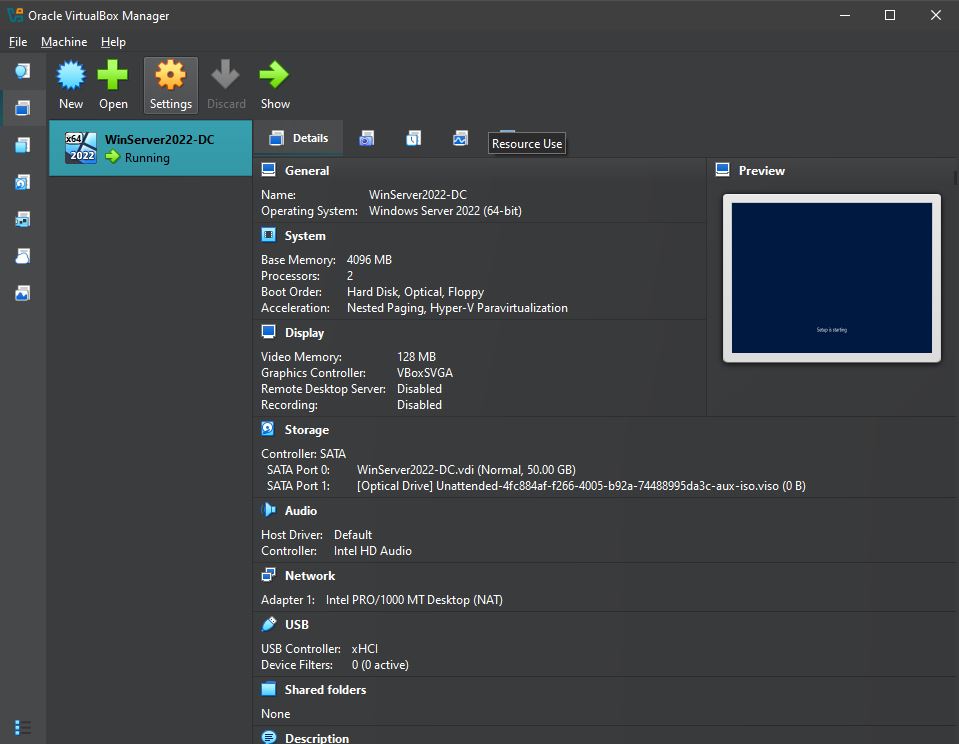The image size is (959, 744).
Task: Open the Cloud profiles sidebar icon
Action: (x=23, y=256)
